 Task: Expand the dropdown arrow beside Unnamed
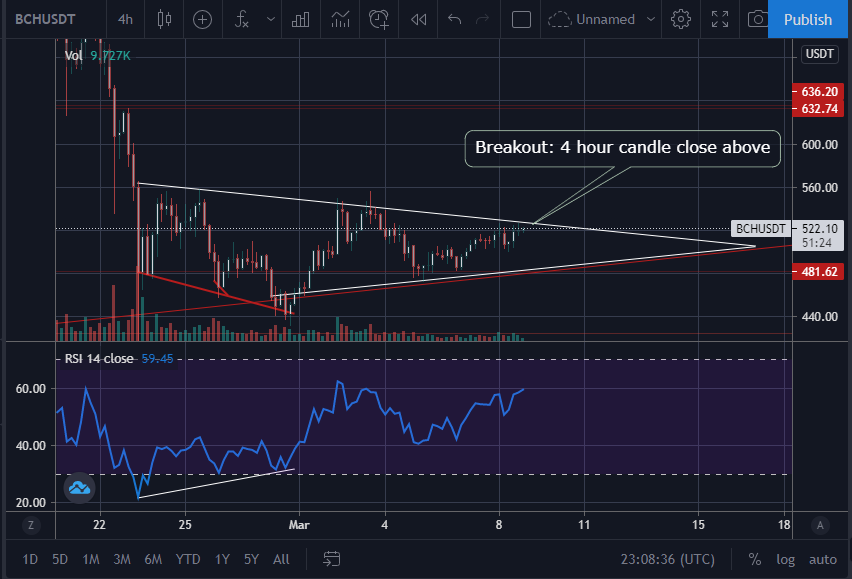(x=650, y=20)
